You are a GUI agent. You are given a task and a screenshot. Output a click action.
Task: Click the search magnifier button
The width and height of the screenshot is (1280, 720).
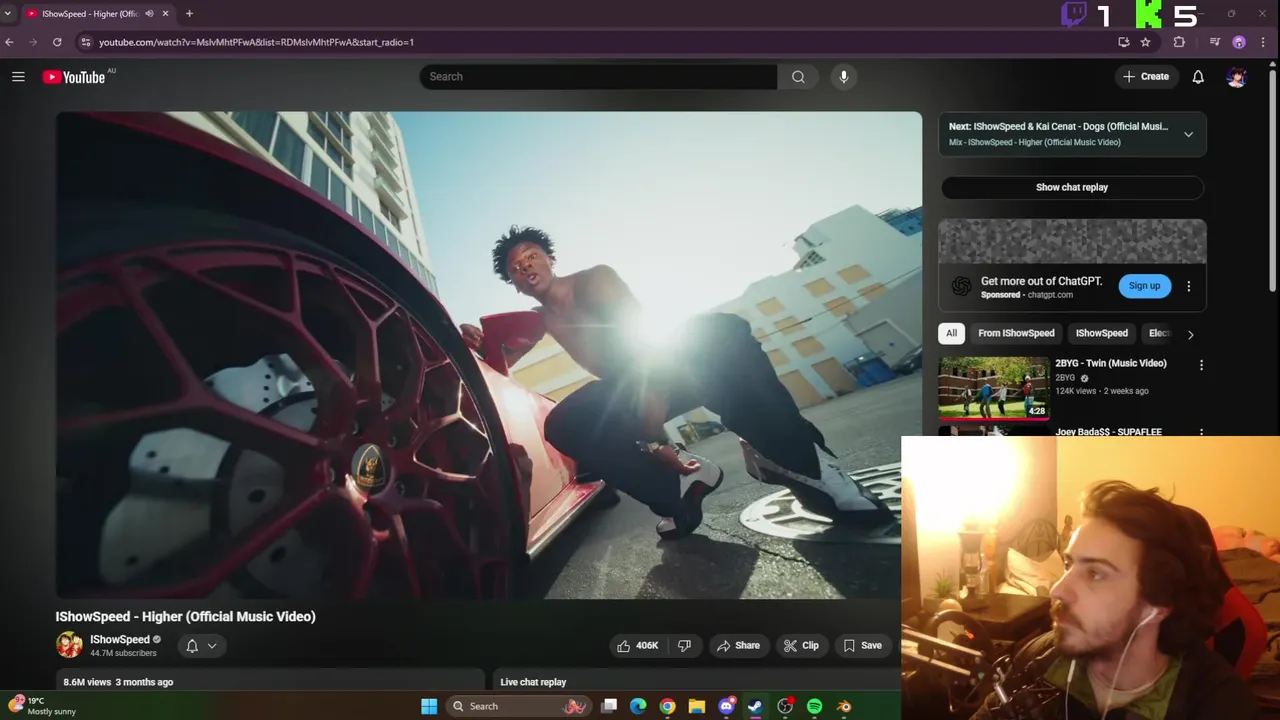[x=798, y=77]
